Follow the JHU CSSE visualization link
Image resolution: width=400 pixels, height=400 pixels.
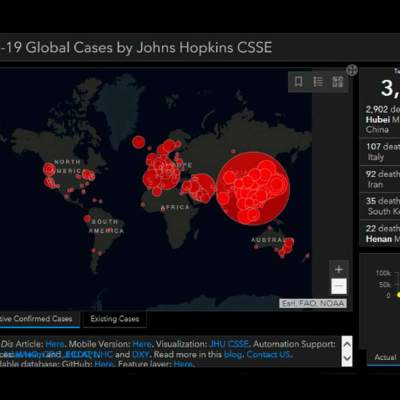(229, 344)
